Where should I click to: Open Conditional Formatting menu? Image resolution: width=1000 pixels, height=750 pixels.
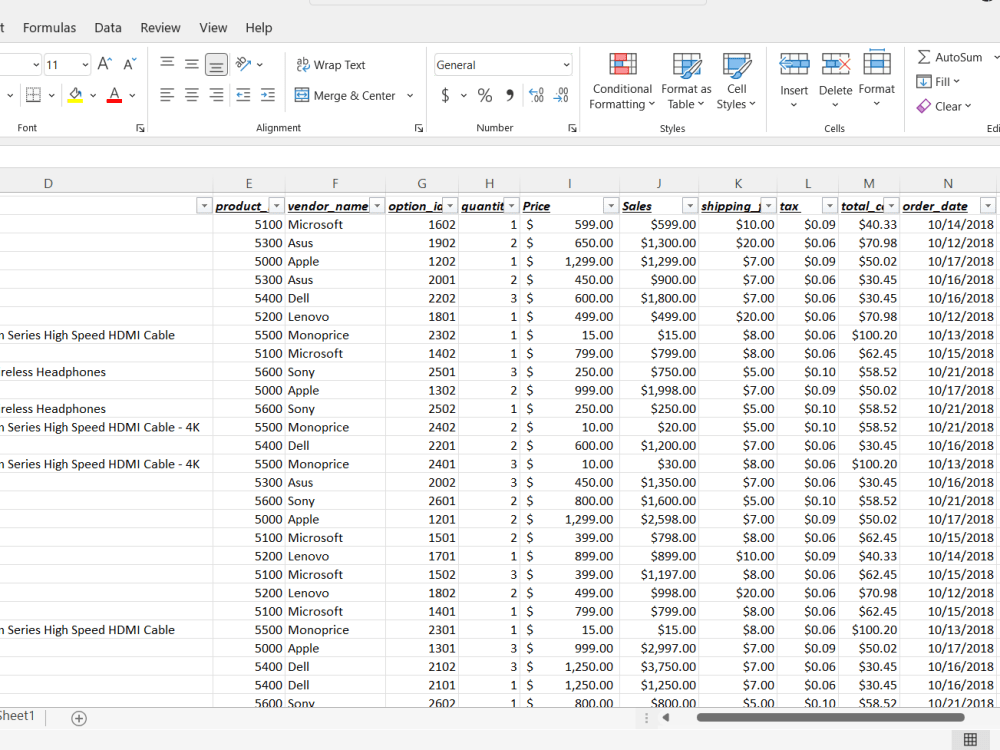[622, 82]
